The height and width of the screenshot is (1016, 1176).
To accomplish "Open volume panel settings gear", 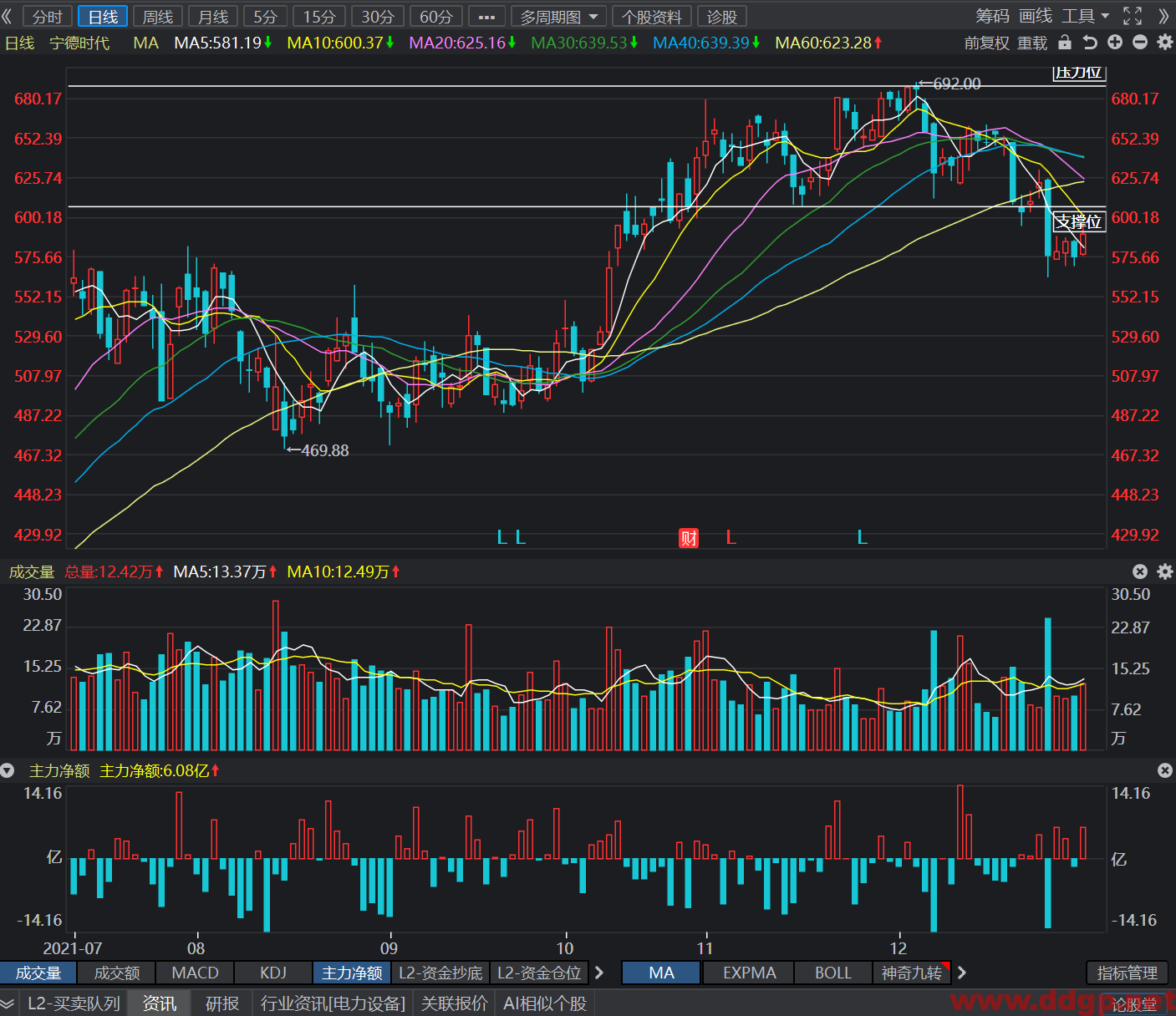I will pos(1165,571).
